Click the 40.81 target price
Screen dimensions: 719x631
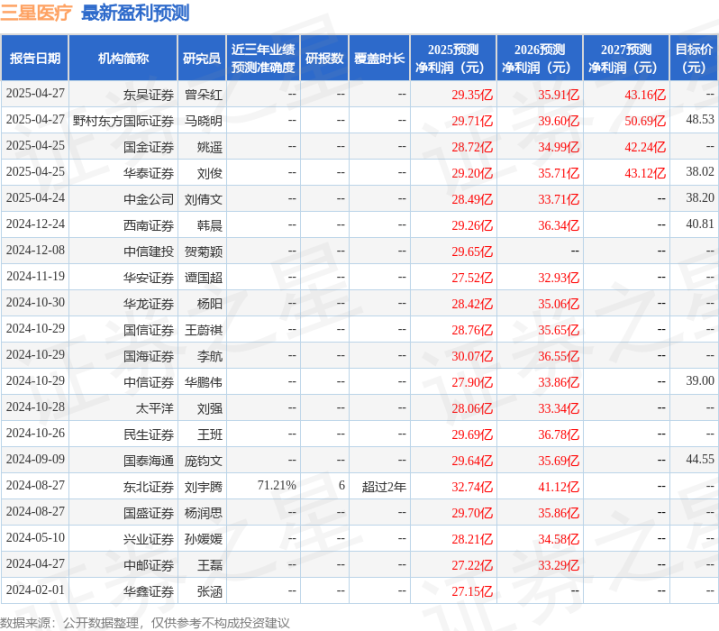point(700,224)
